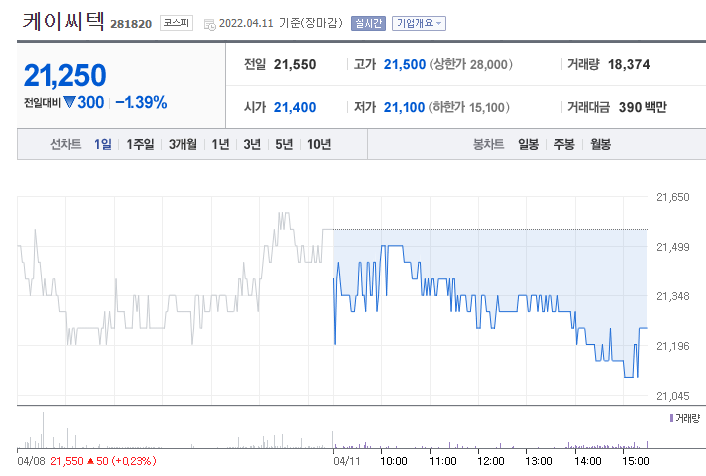Click the 12:00 time axis label

tap(491, 461)
